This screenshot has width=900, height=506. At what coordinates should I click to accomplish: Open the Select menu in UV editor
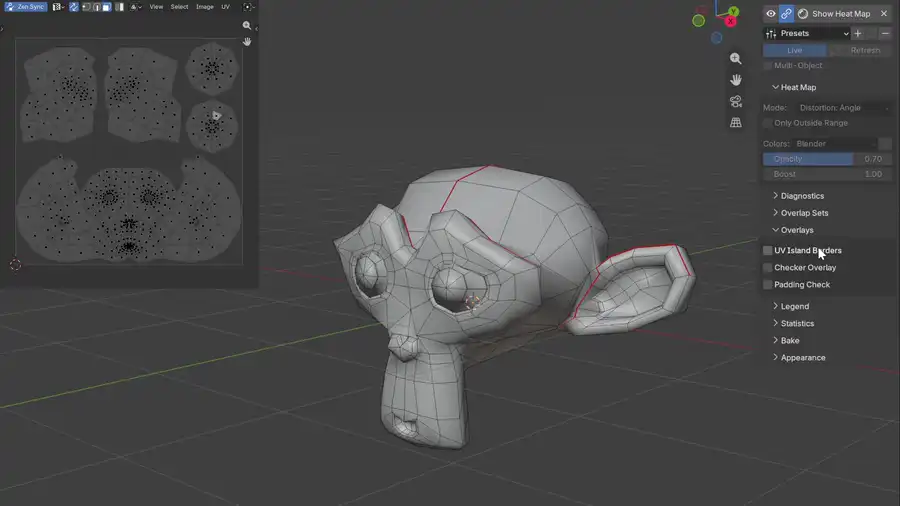click(179, 7)
